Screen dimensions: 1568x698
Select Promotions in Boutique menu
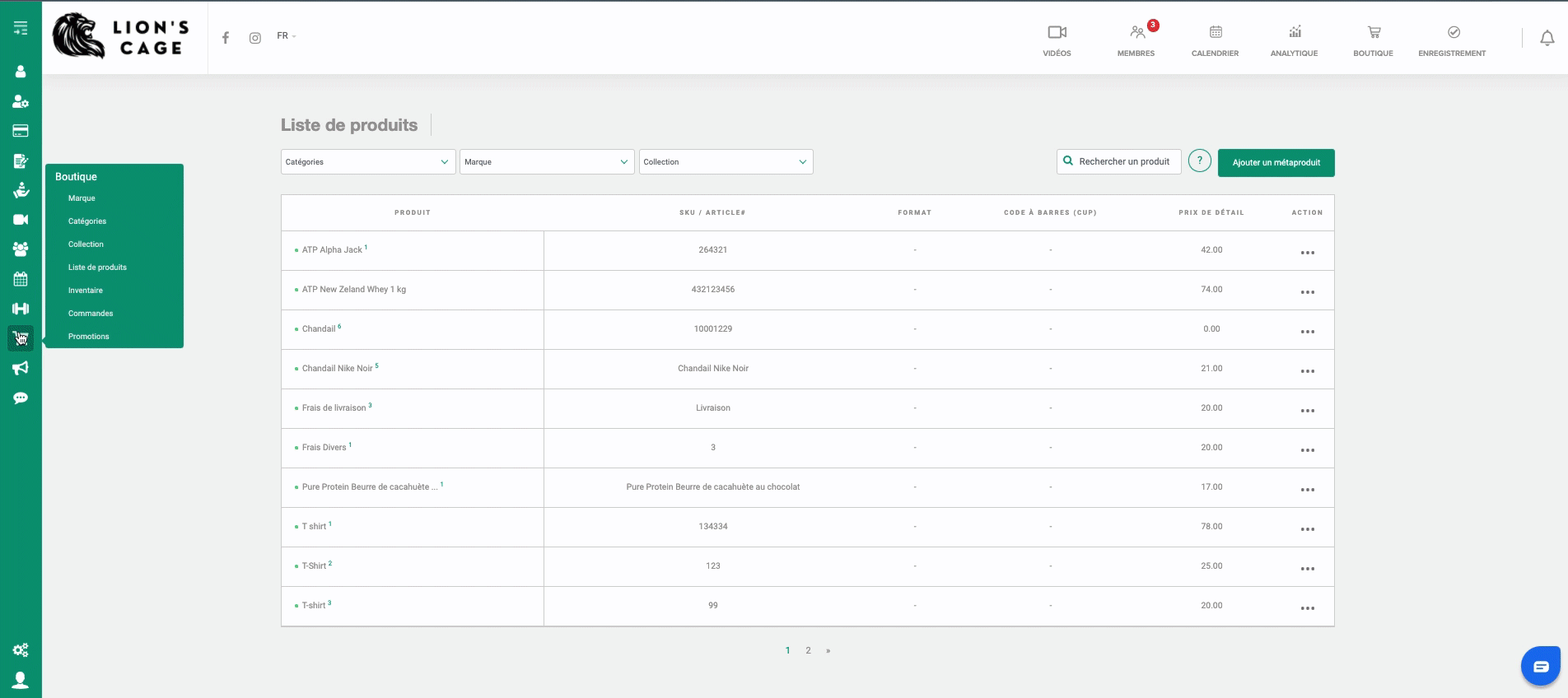[x=89, y=337]
